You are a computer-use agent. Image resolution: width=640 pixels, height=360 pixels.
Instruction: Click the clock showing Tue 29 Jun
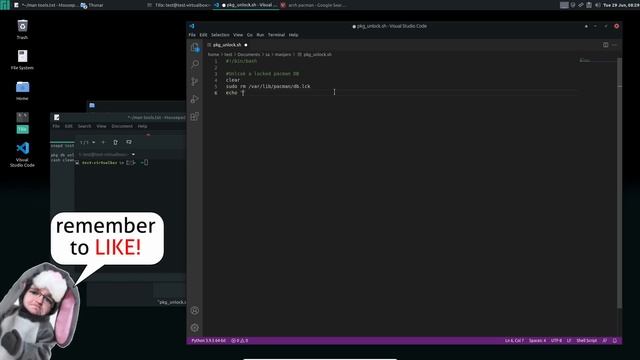pos(621,5)
